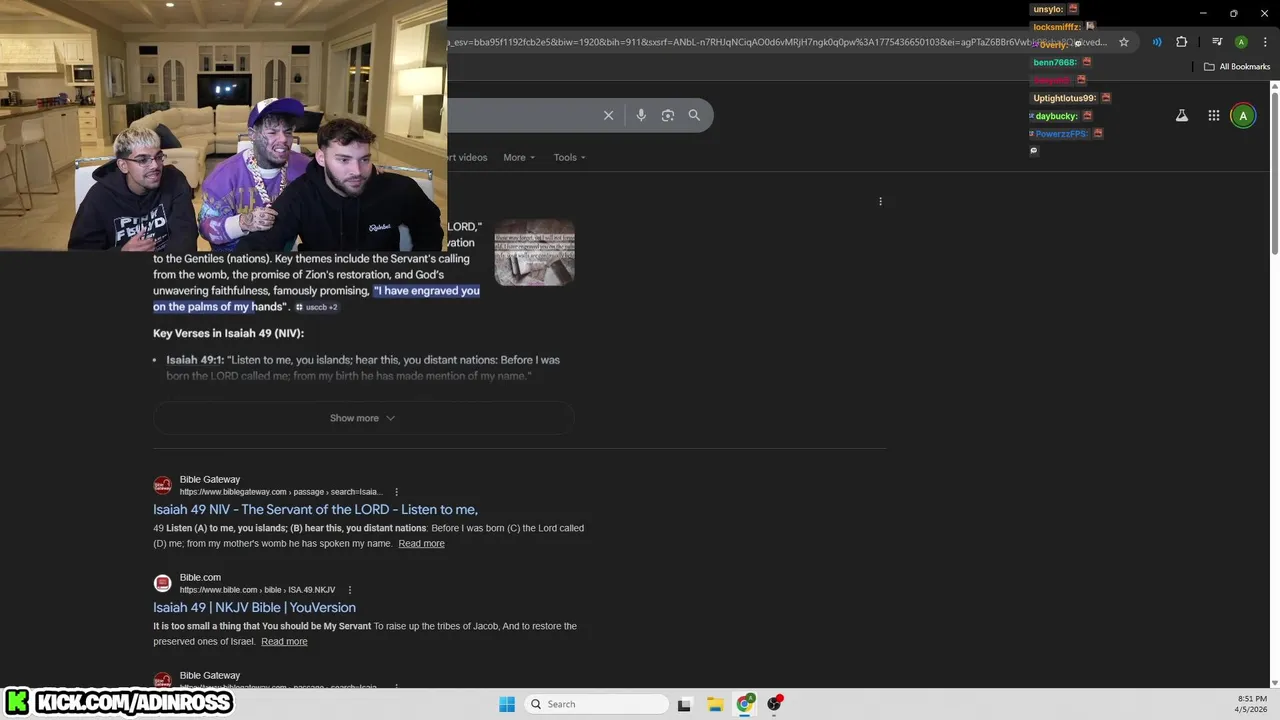The image size is (1280, 720).
Task: Open the More search filters dropdown
Action: pos(519,157)
